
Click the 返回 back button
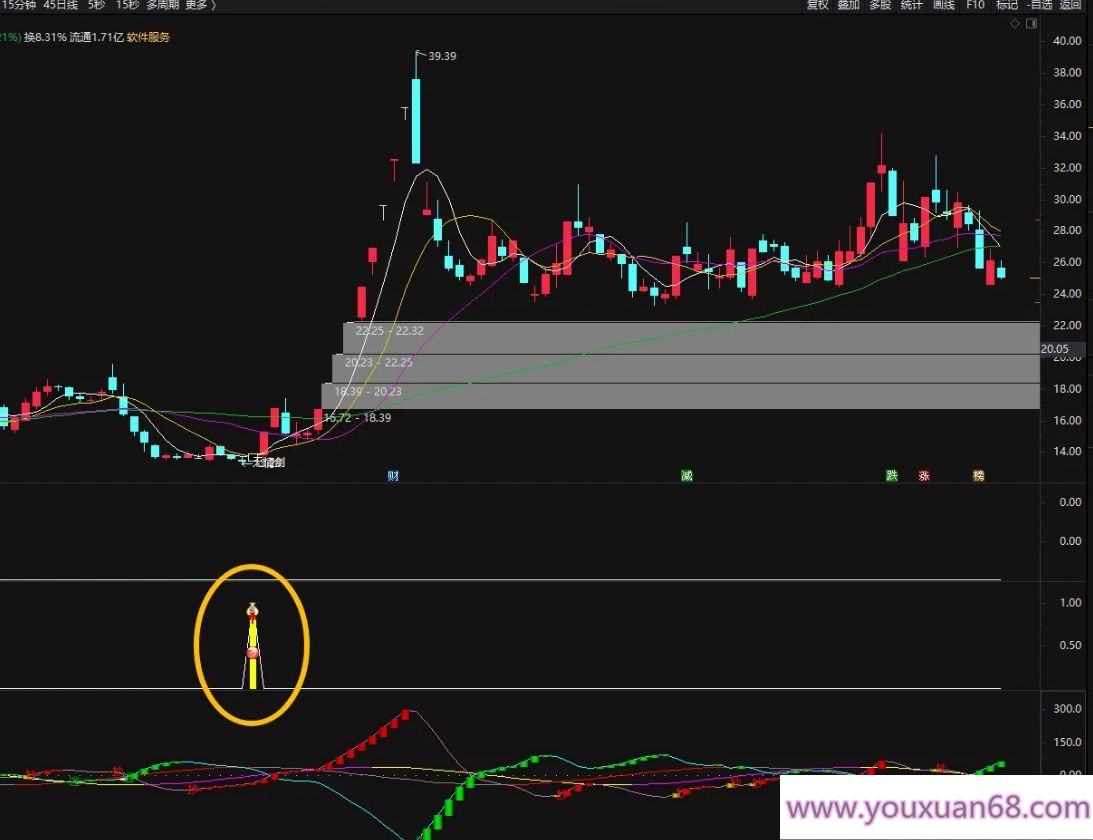(x=1073, y=5)
